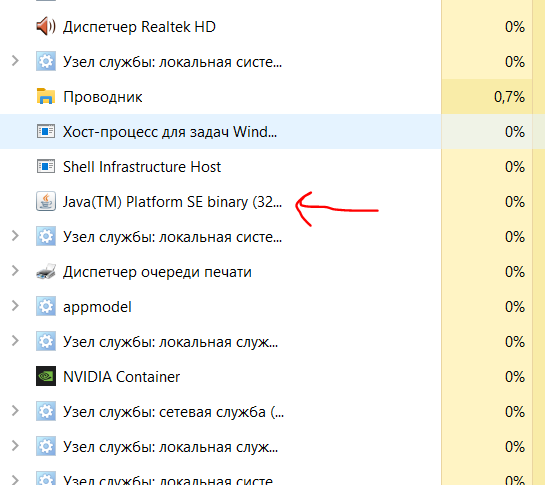
Task: Click the 0% CPU value of appmodel
Action: (515, 307)
